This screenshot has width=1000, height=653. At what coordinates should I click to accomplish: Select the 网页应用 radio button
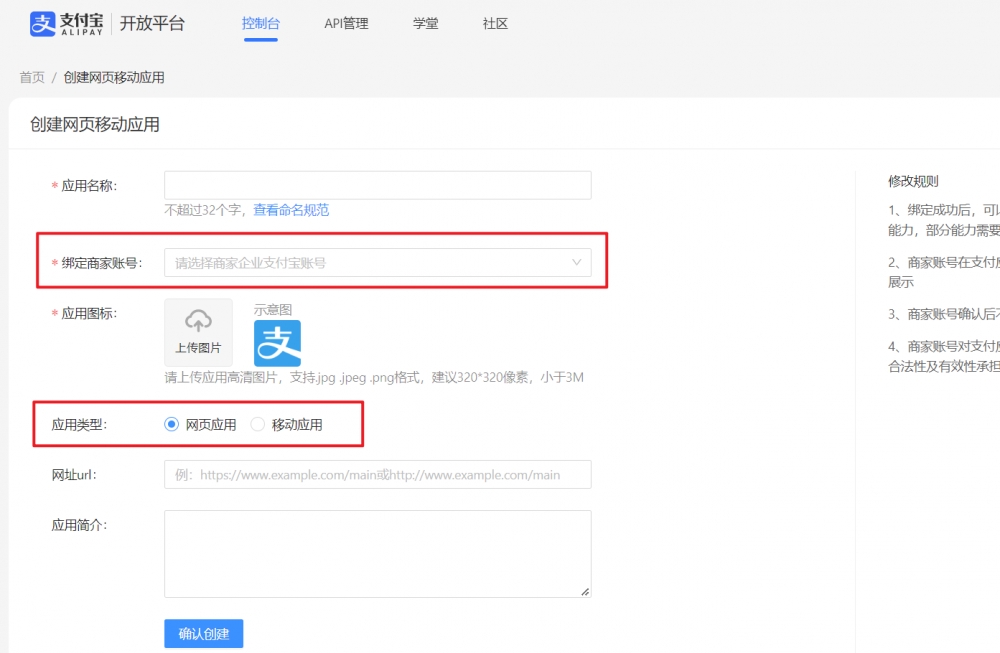[171, 425]
